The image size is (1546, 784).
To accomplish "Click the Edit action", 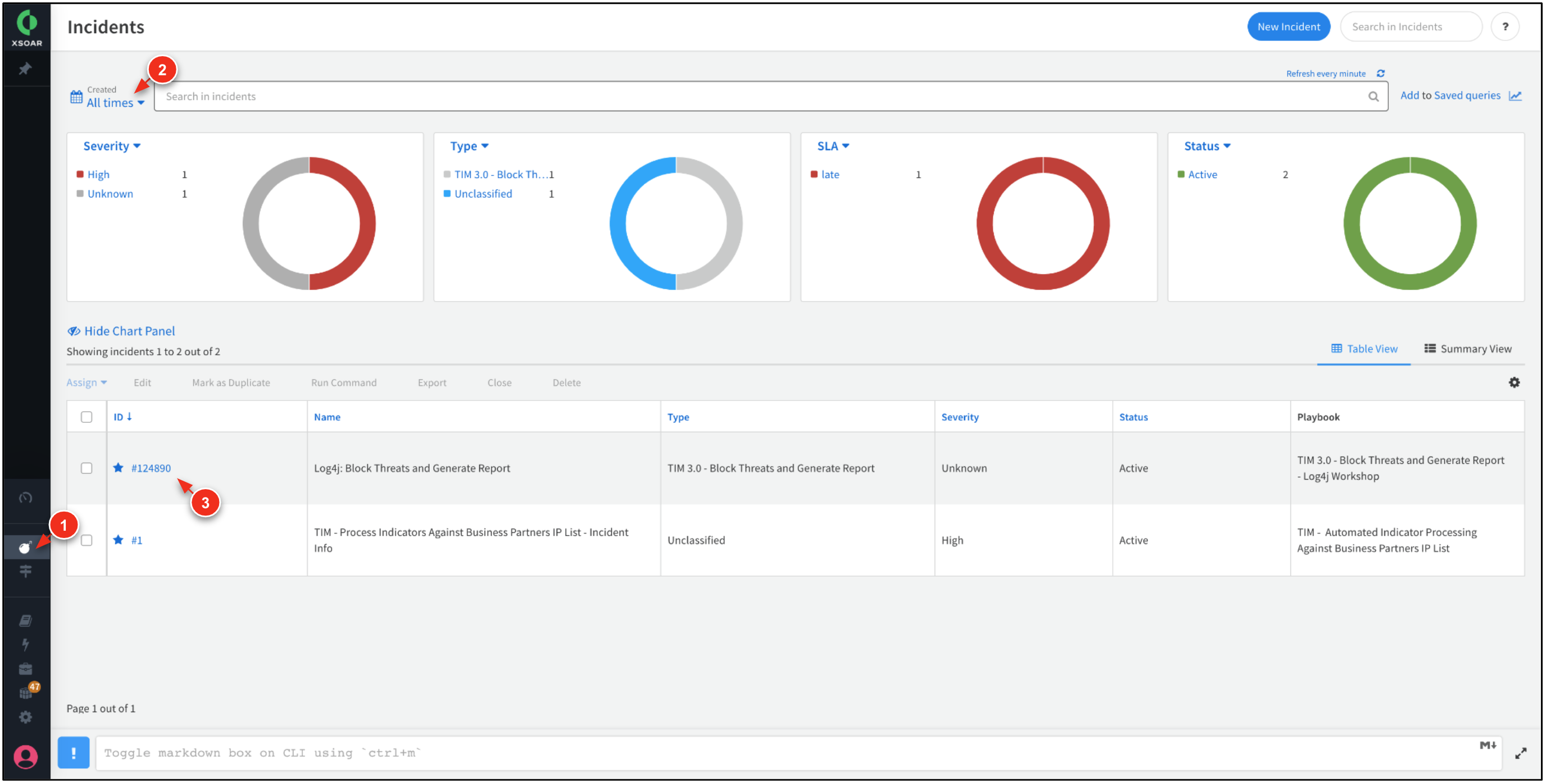I will 142,382.
